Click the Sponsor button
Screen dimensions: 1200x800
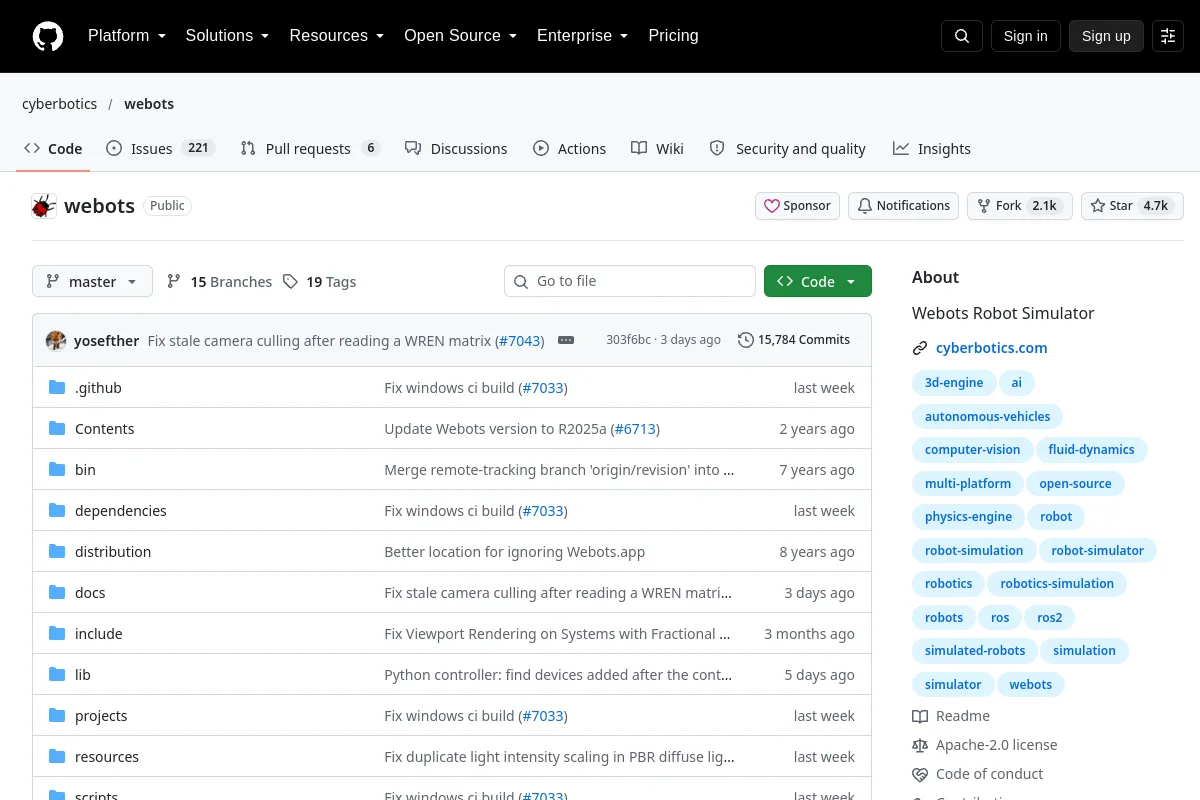tap(797, 206)
